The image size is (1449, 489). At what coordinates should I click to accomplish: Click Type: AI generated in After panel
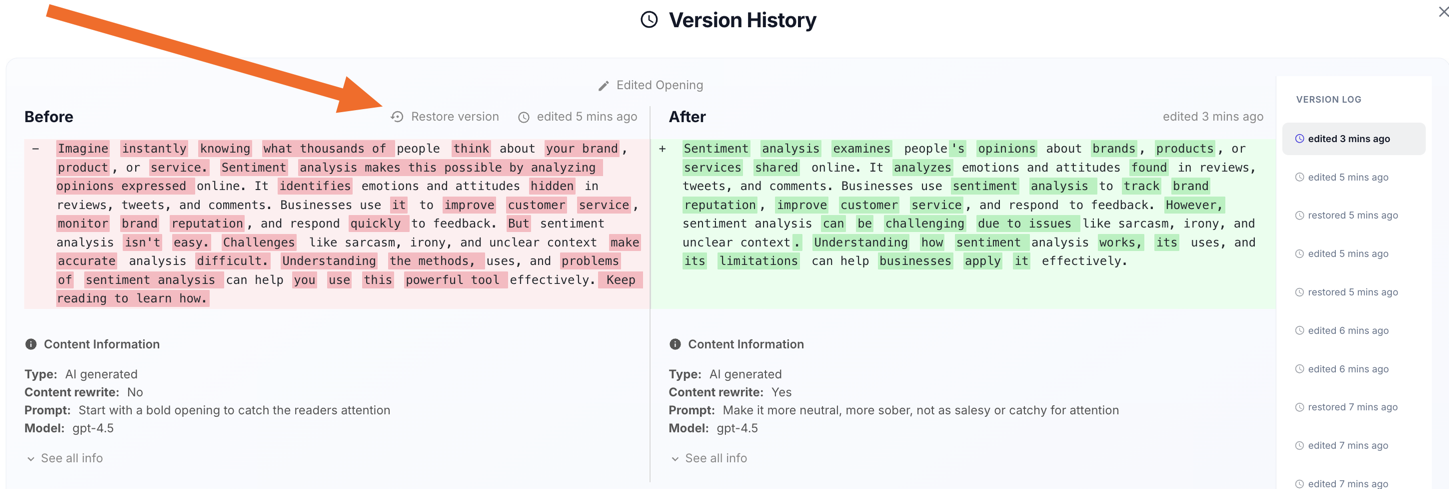(725, 374)
